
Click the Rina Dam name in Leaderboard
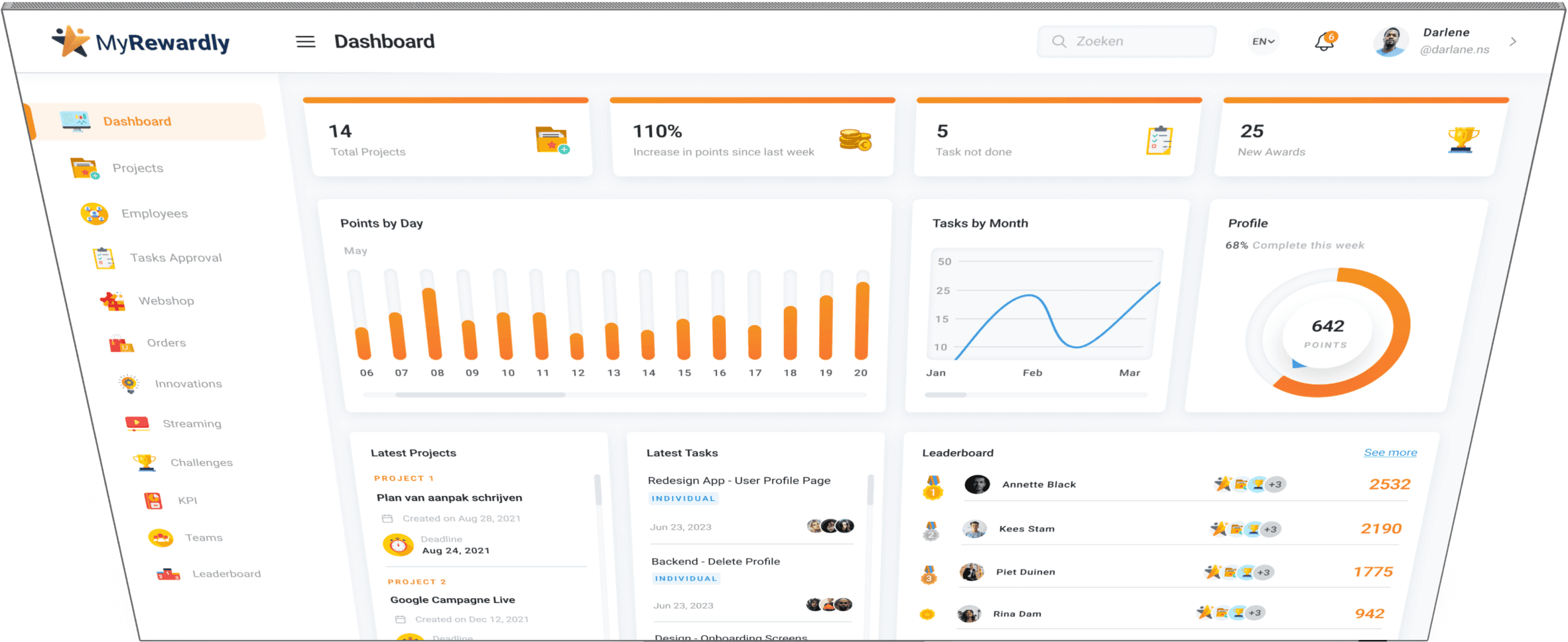click(x=1017, y=613)
